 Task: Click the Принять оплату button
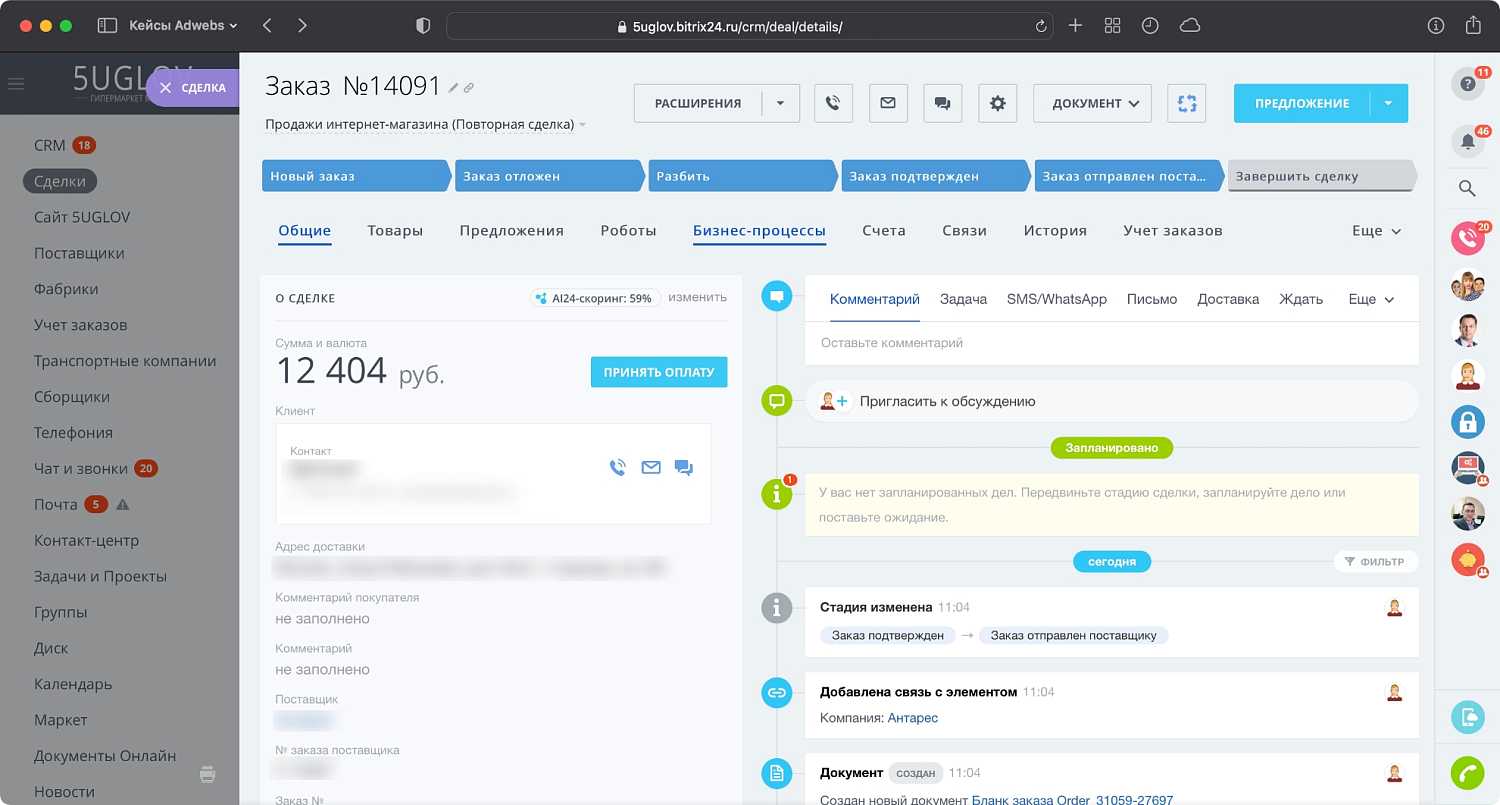[x=658, y=371]
